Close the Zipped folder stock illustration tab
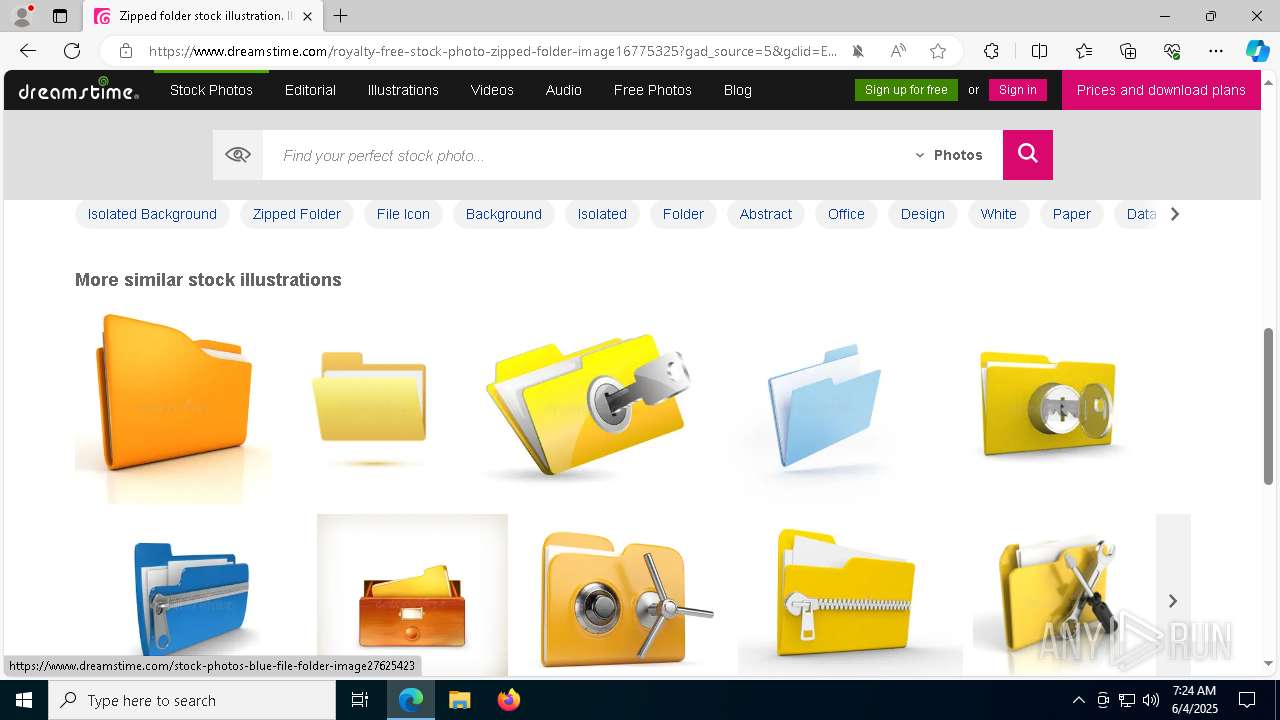Viewport: 1280px width, 720px height. coord(308,16)
